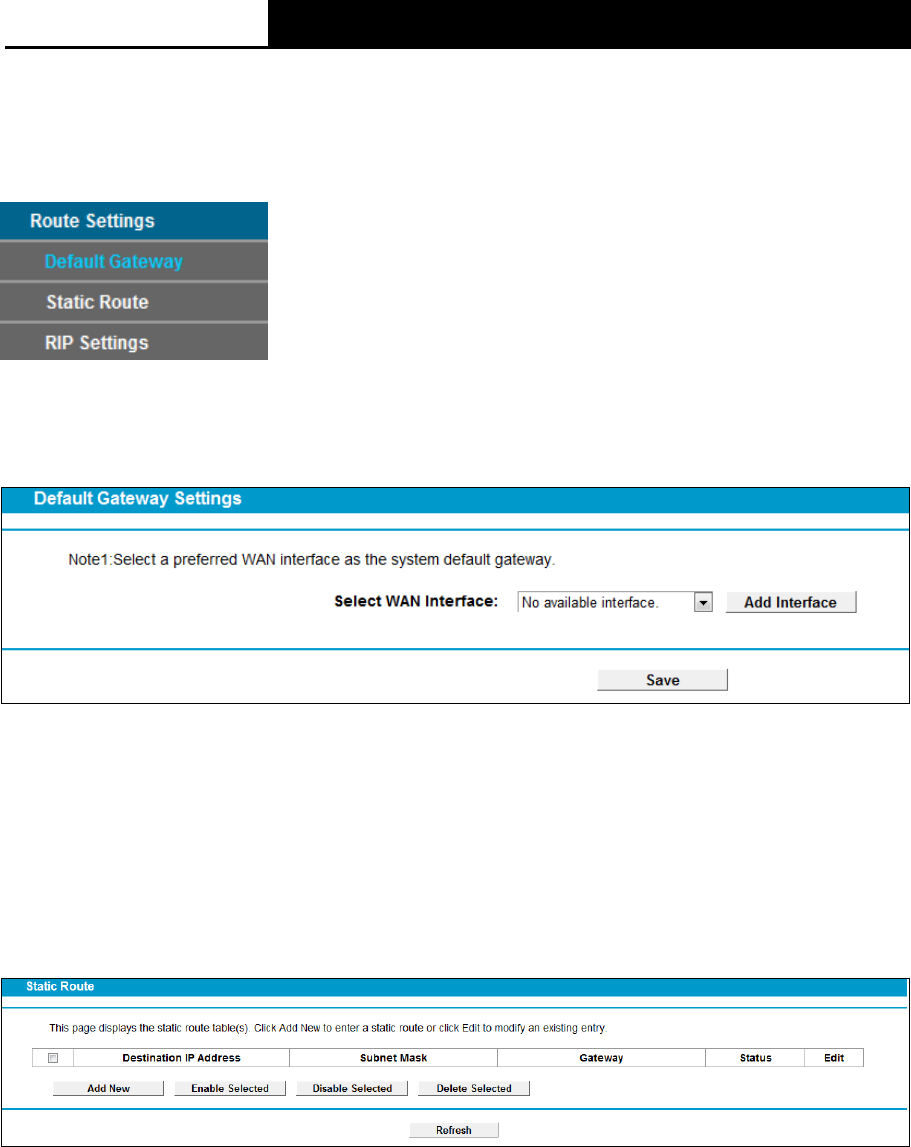Click the 'Destination IP Address' column header
Screen dimensions: 911x1147
tap(181, 1058)
